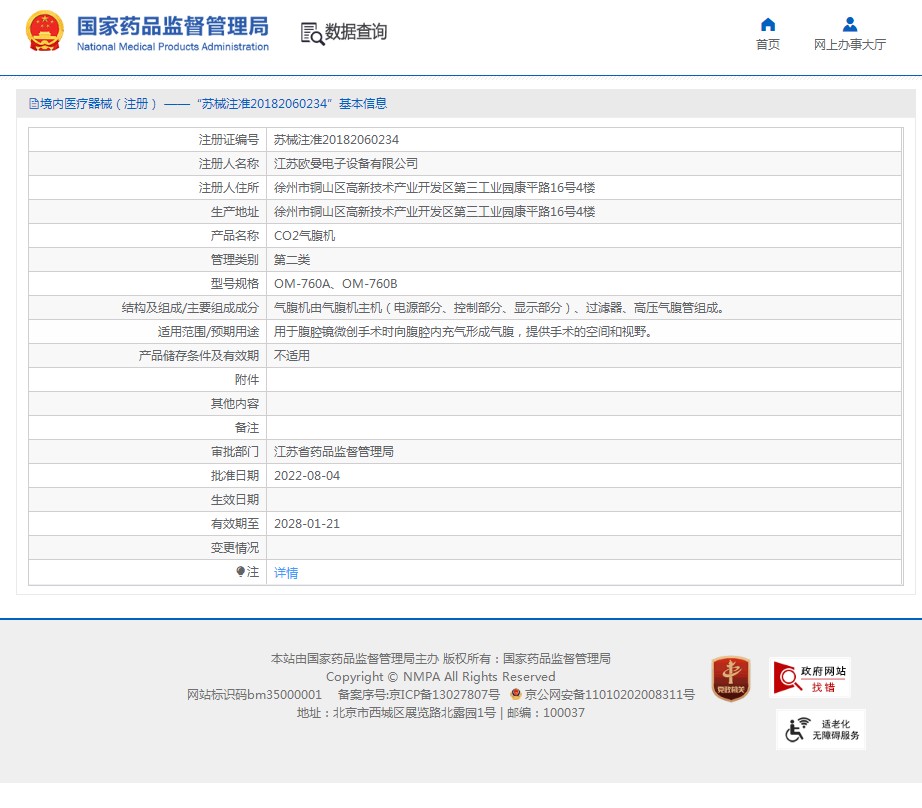Click the 型号规格 row label
The height and width of the screenshot is (808, 922).
235,283
